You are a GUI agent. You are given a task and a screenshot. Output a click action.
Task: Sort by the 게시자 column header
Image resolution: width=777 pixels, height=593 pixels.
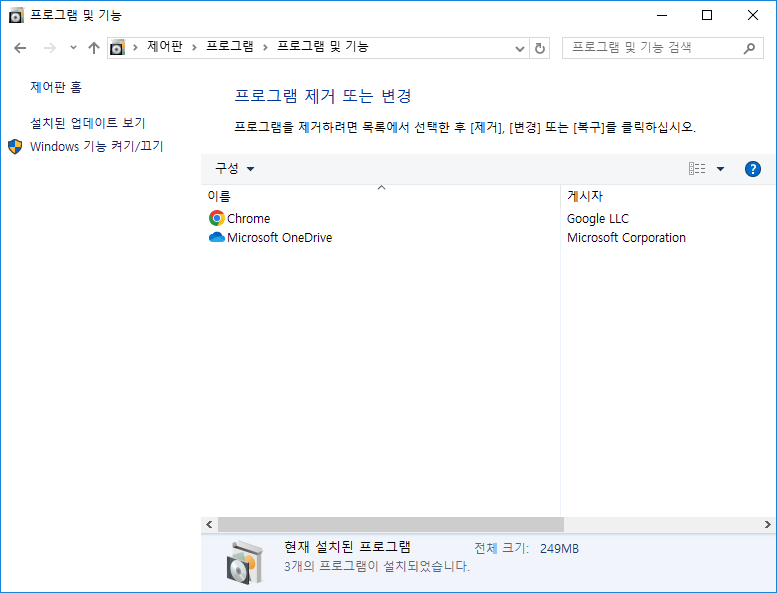[x=667, y=196]
